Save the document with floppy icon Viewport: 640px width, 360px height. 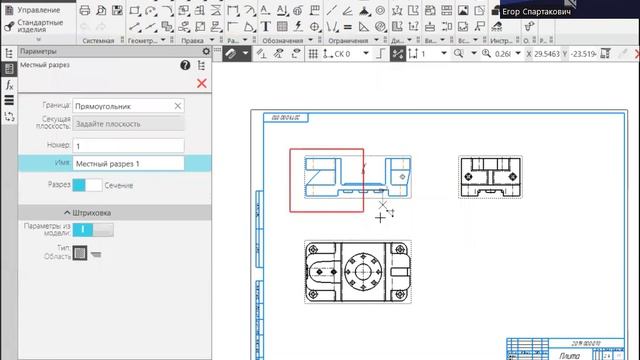point(118,10)
